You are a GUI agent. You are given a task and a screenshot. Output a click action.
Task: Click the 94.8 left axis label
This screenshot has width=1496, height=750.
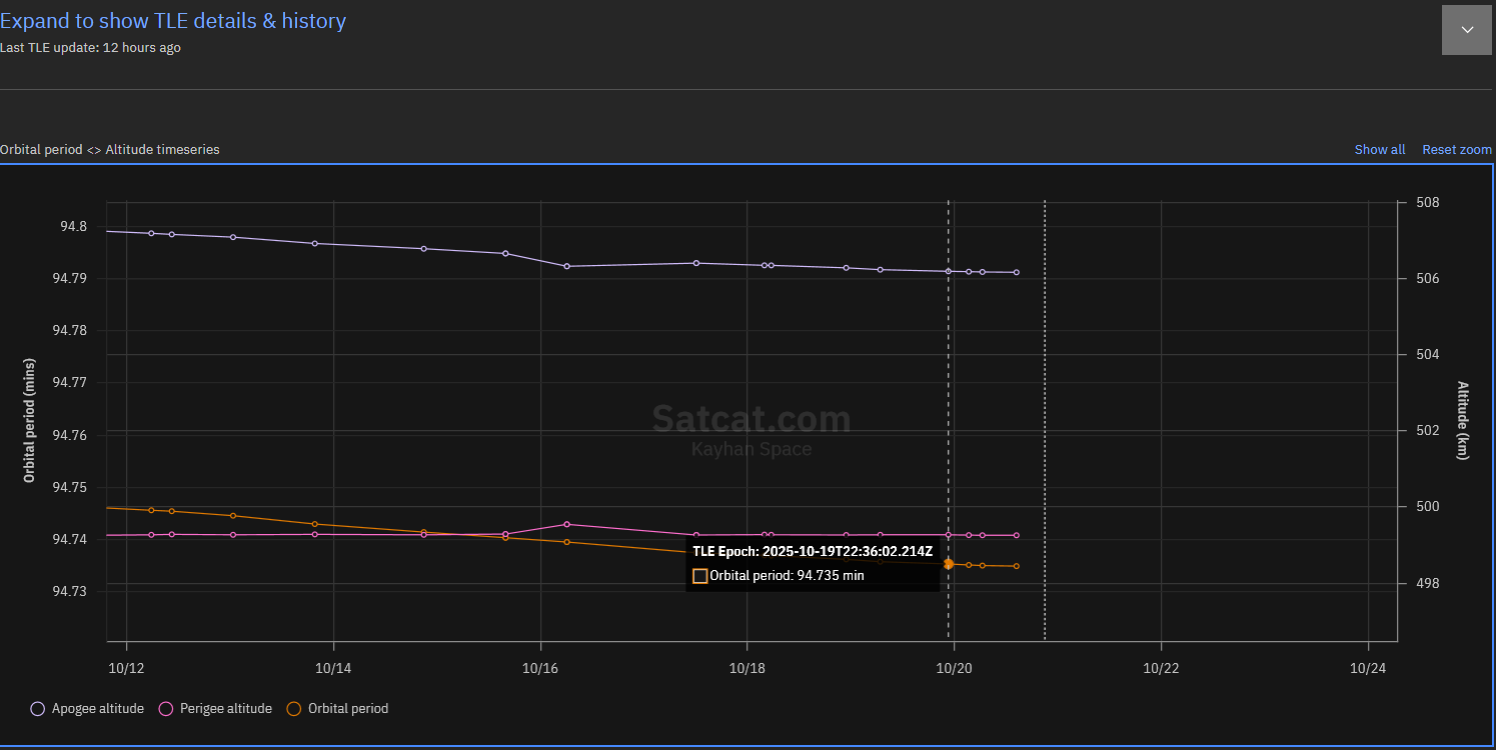pos(74,227)
